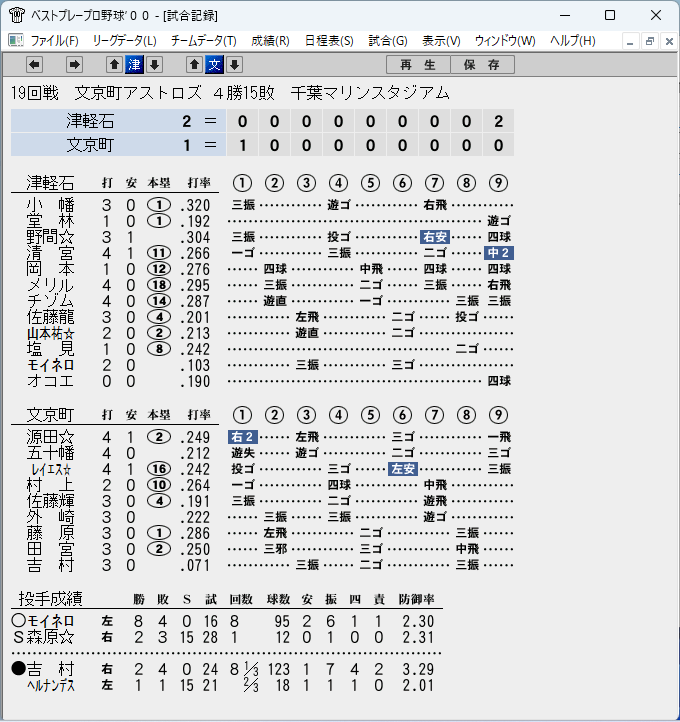Click the left arrow previous game button

click(35, 65)
